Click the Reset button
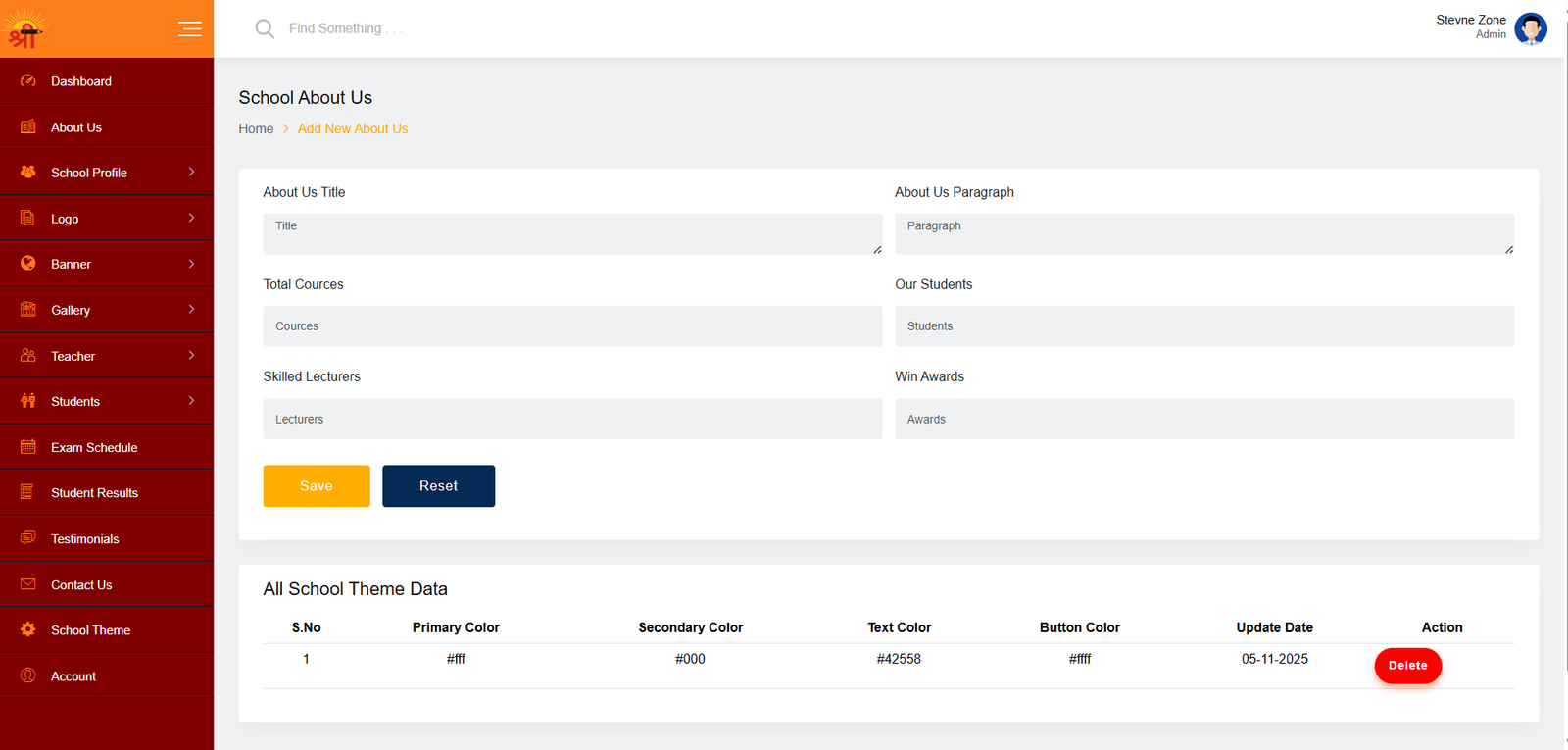The image size is (1568, 750). 438,486
